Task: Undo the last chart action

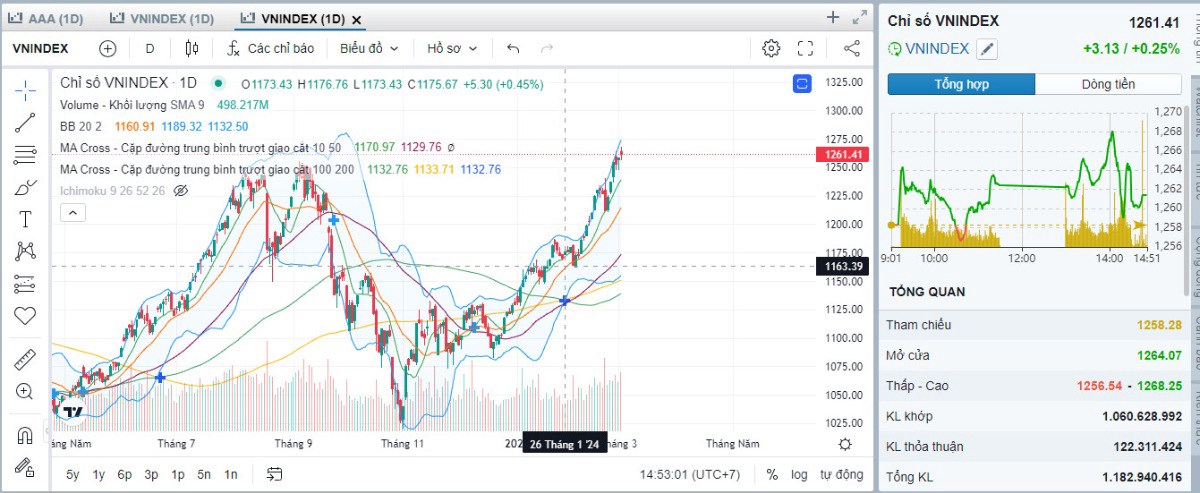Action: click(513, 48)
